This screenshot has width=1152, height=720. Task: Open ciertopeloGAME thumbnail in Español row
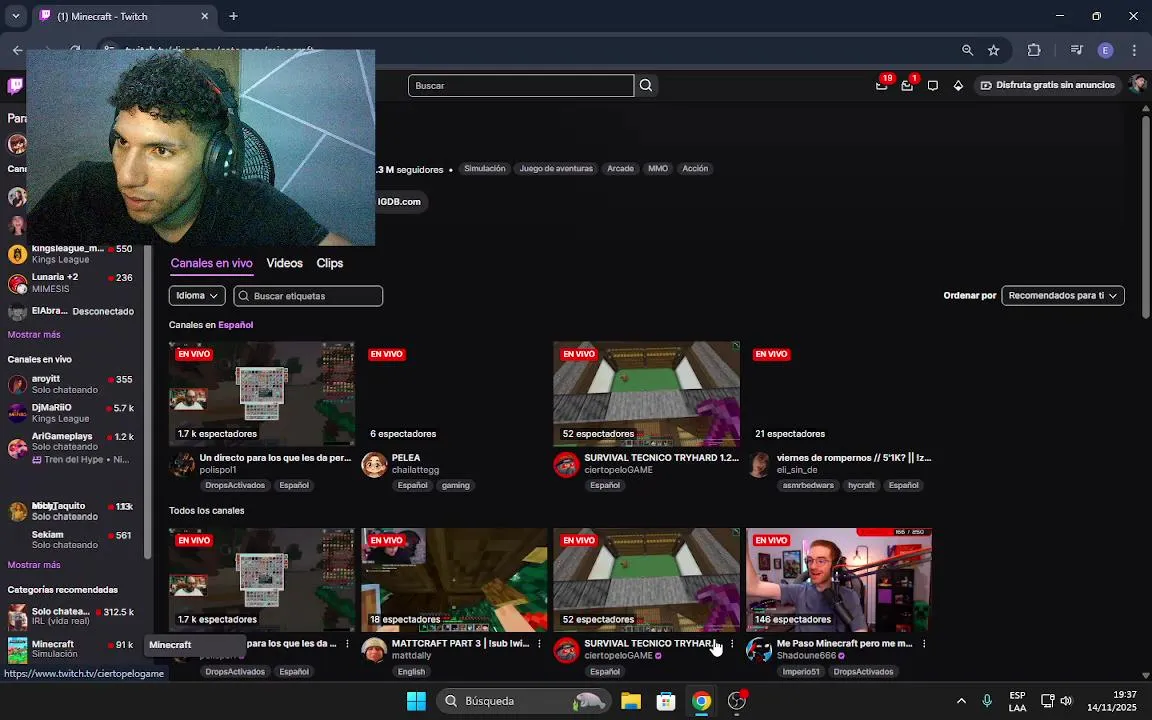click(647, 393)
